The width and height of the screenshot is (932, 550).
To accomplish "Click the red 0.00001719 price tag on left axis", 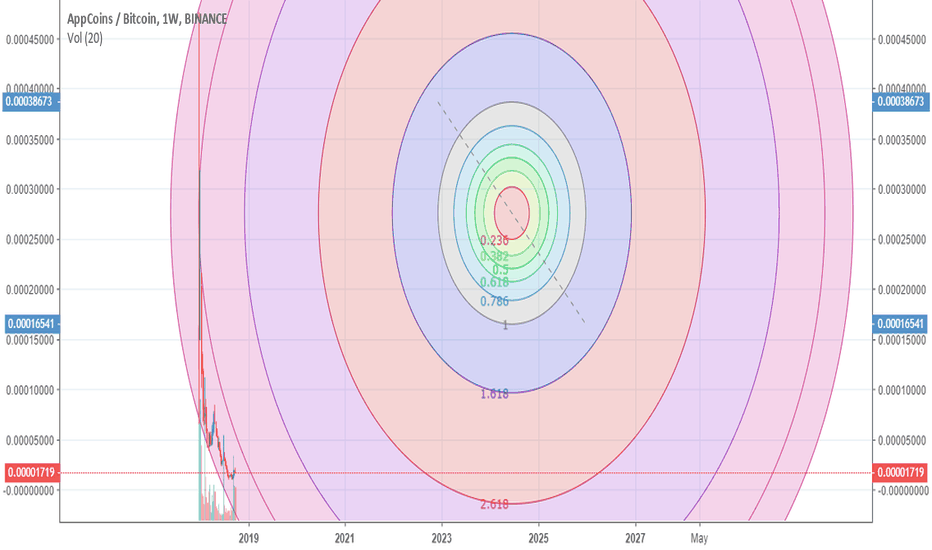I will pyautogui.click(x=31, y=473).
